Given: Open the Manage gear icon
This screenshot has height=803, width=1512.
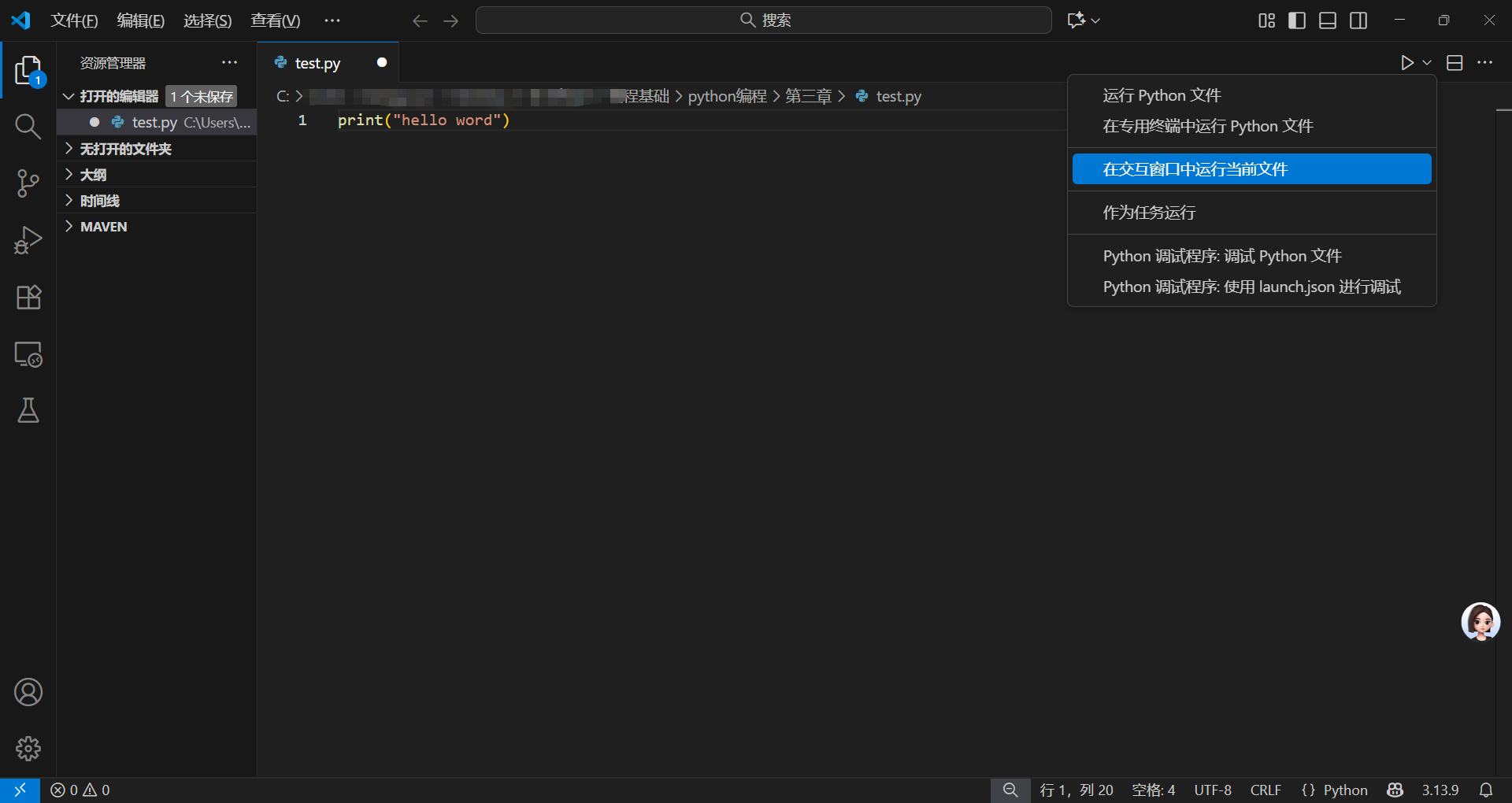Looking at the screenshot, I should tap(28, 748).
